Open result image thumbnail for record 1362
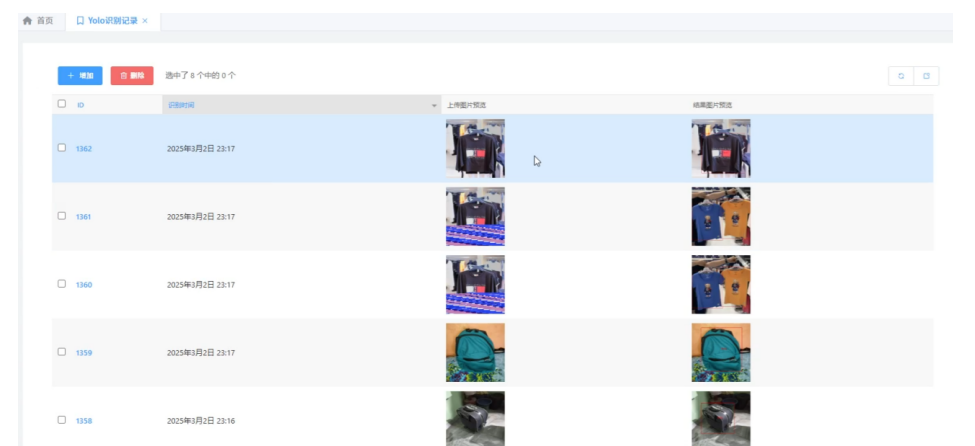 [721, 149]
